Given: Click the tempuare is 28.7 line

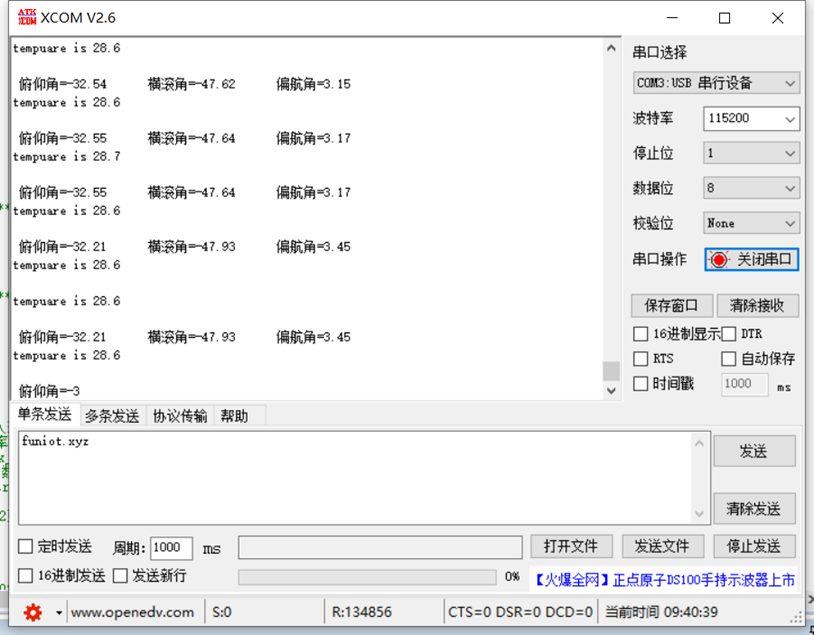Looking at the screenshot, I should click(x=66, y=157).
